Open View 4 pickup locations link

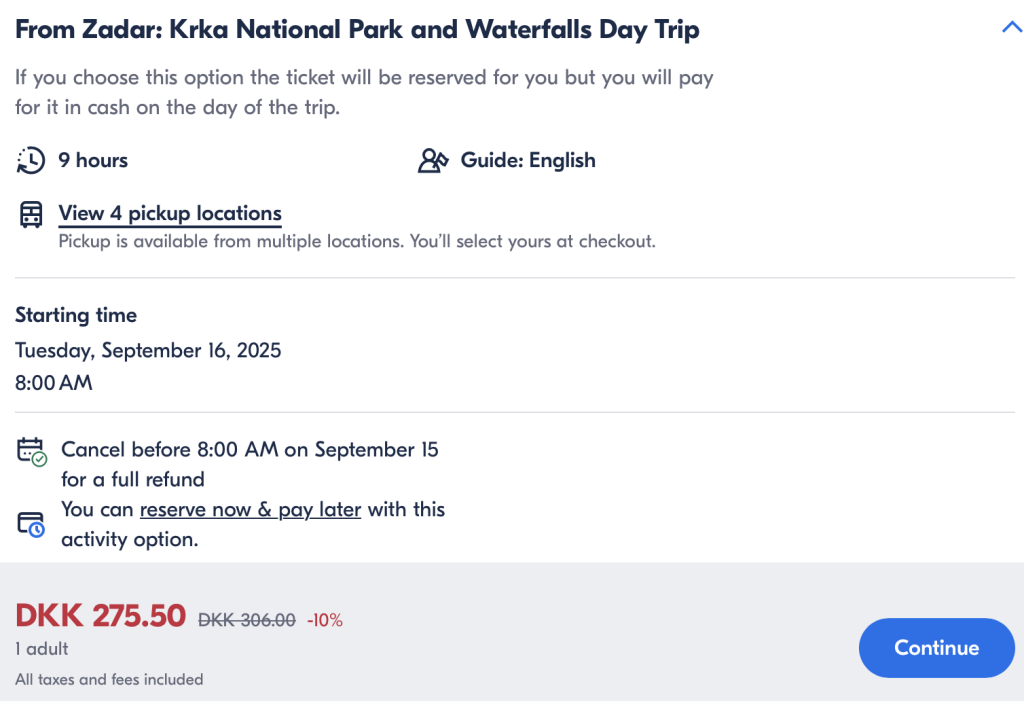170,213
